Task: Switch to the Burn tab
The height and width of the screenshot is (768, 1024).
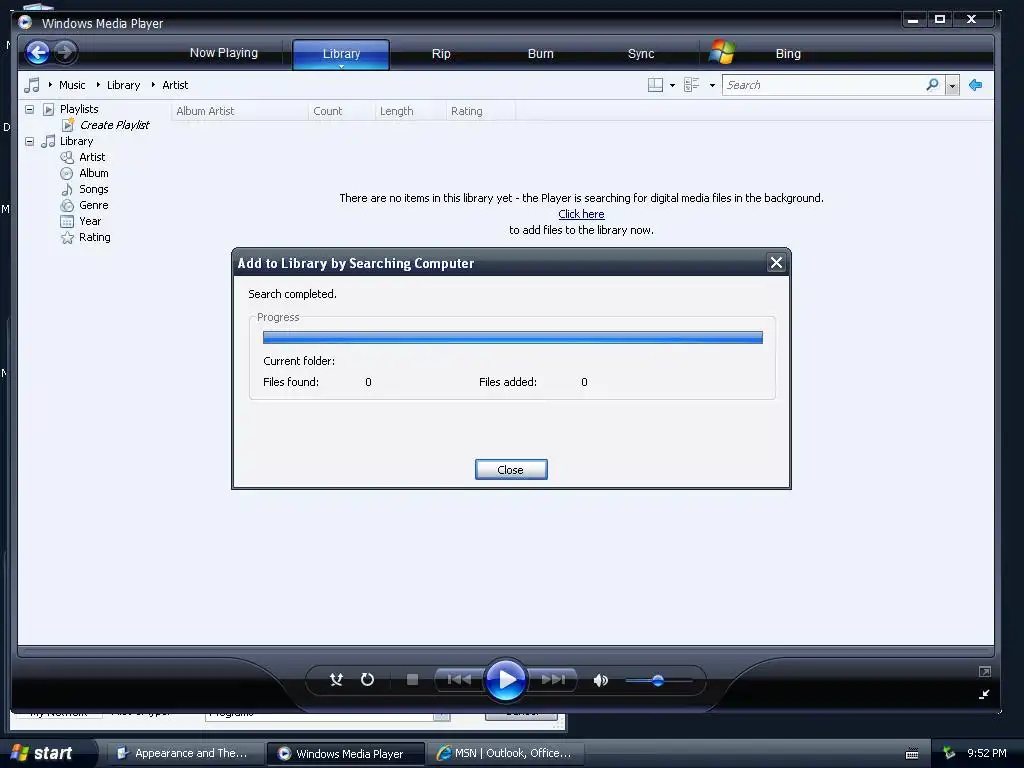Action: [x=540, y=54]
